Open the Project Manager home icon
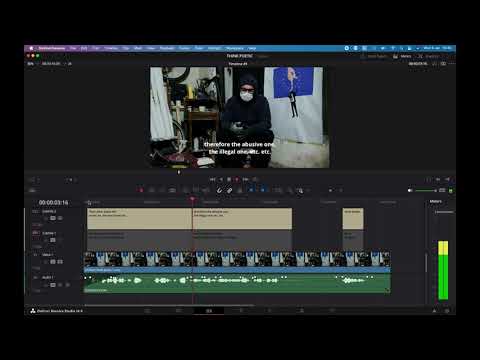The height and width of the screenshot is (360, 480). (434, 311)
